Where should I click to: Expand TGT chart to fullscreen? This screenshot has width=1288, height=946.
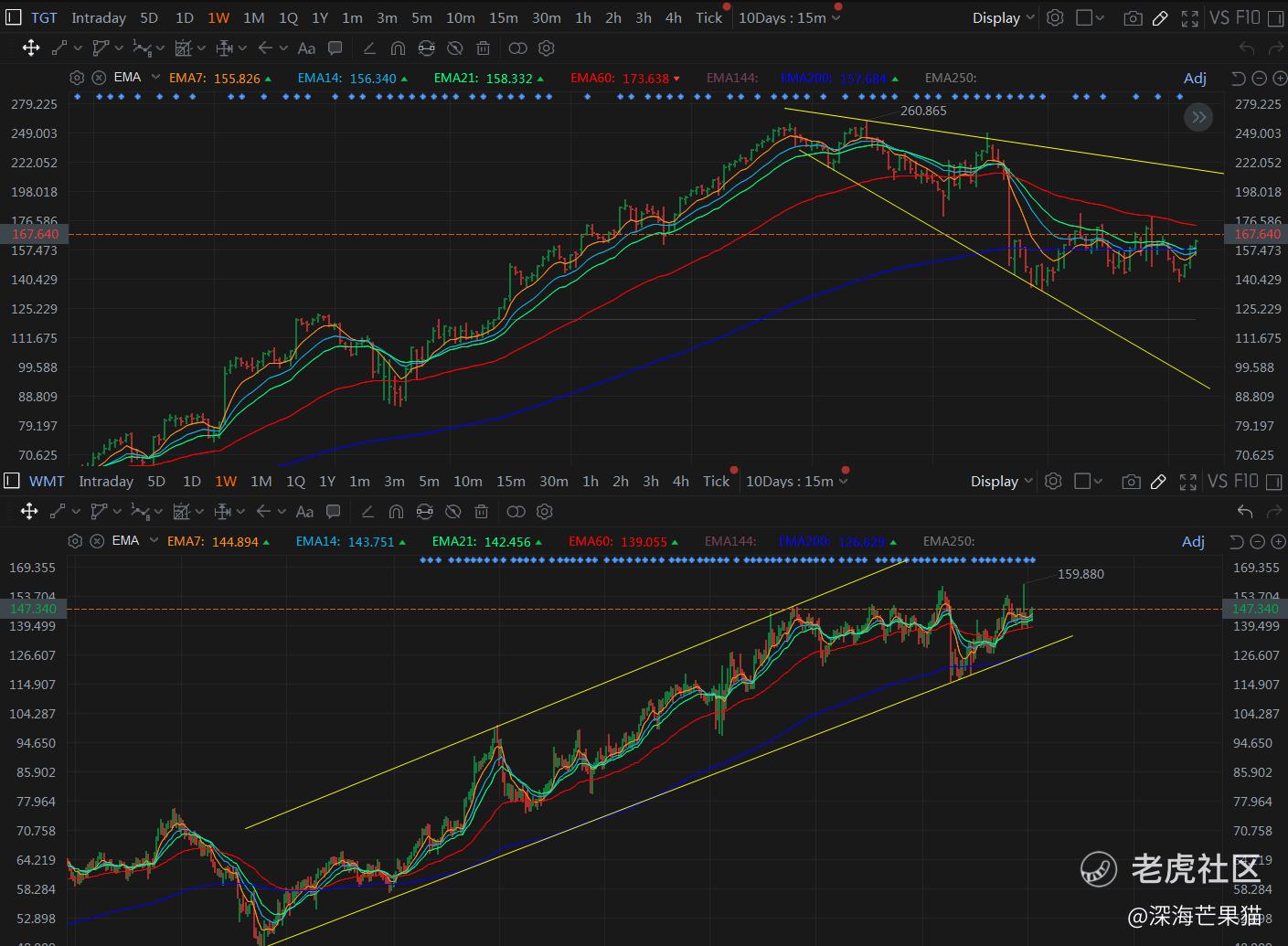[x=1189, y=18]
